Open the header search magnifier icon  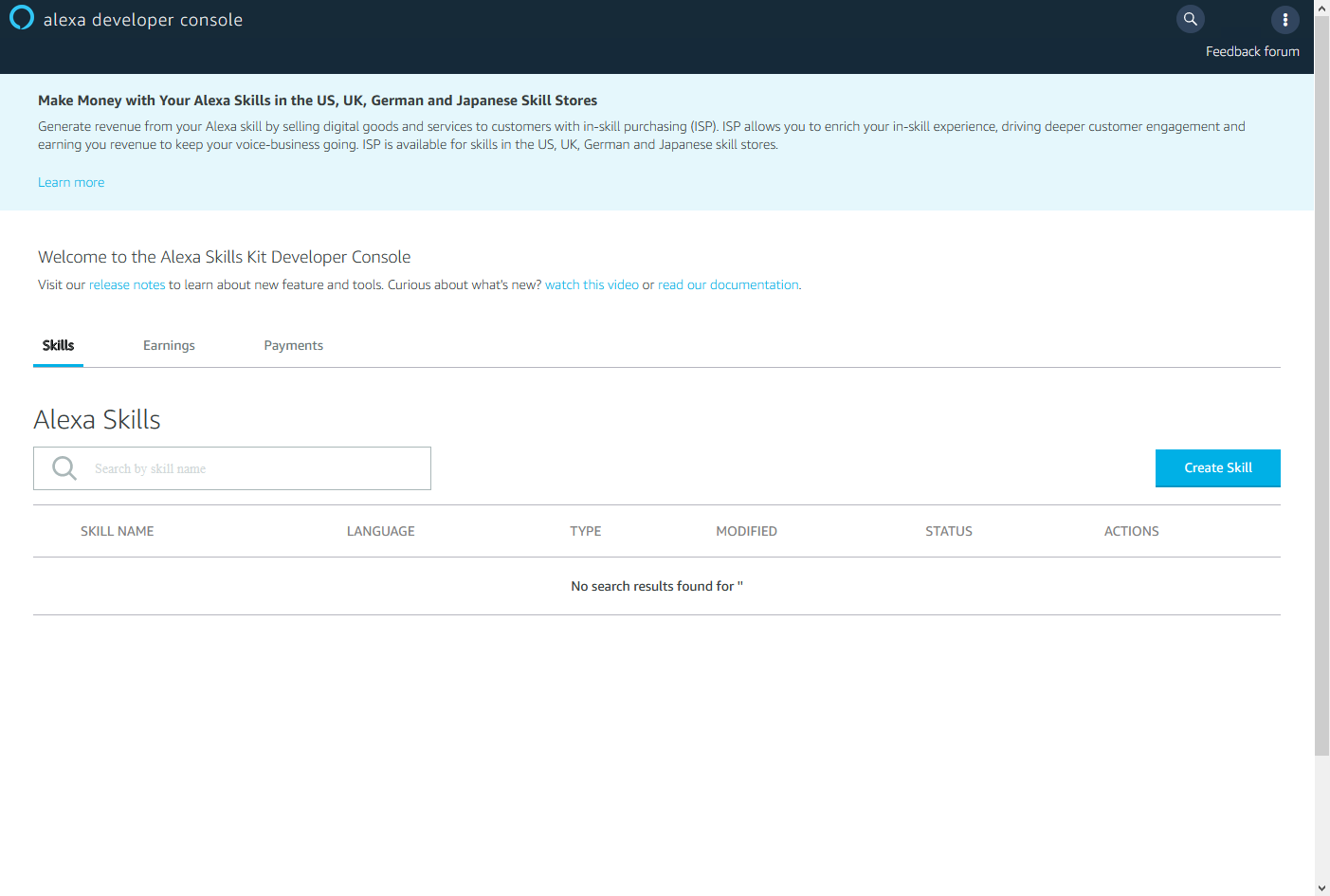[1191, 19]
